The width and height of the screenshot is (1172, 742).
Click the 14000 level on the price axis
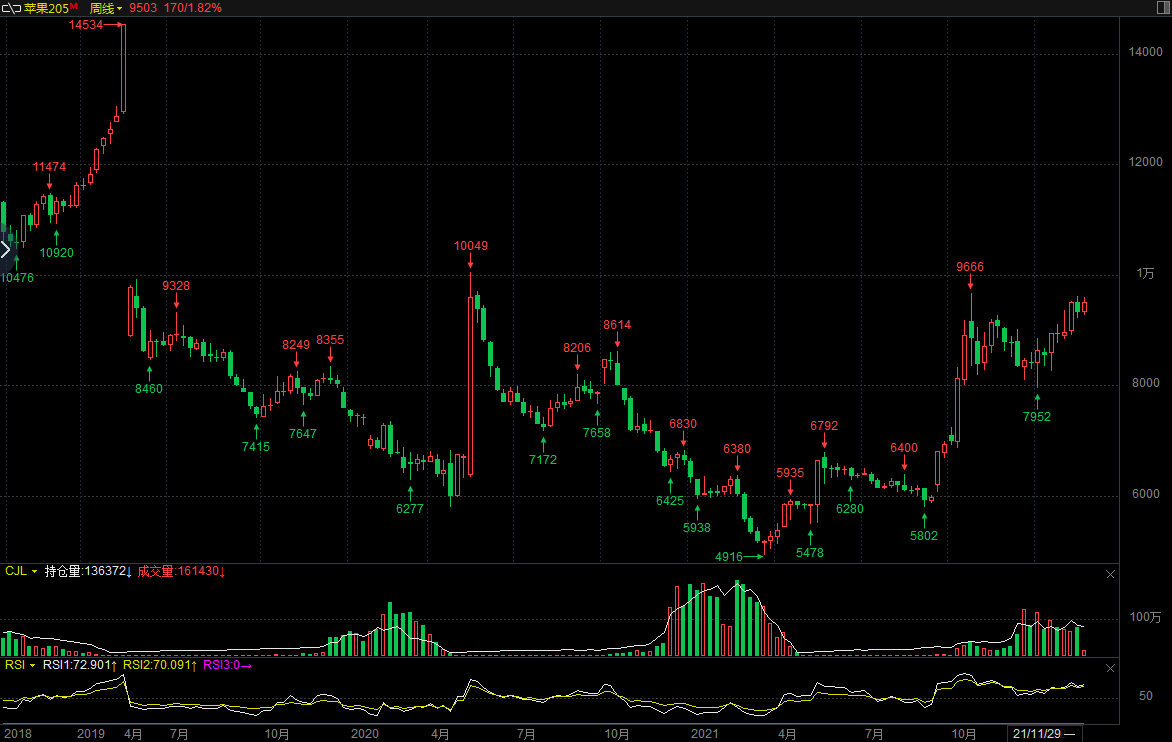click(1145, 52)
